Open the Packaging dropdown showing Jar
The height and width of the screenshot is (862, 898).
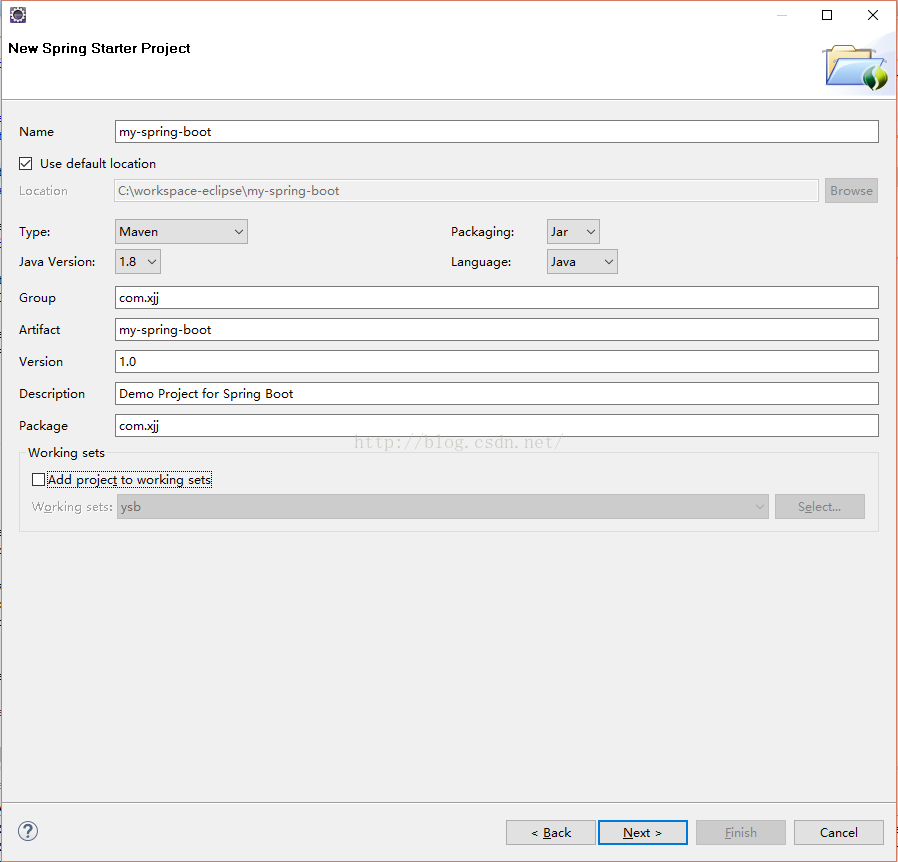pos(573,232)
